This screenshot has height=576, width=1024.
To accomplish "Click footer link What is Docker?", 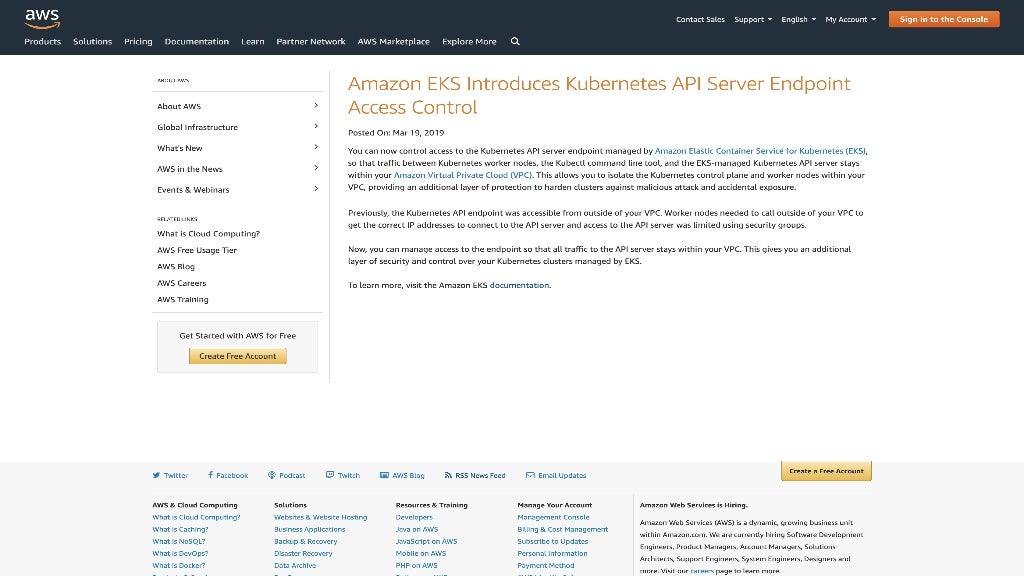I will tap(179, 566).
